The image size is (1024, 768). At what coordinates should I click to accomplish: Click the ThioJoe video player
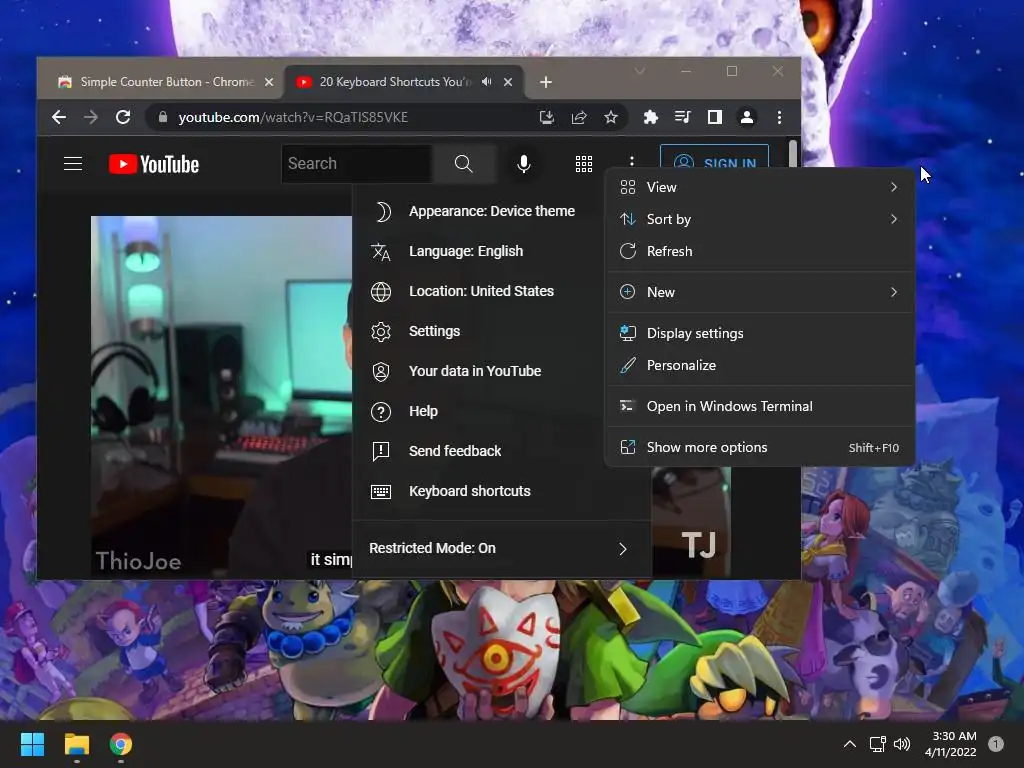[221, 397]
